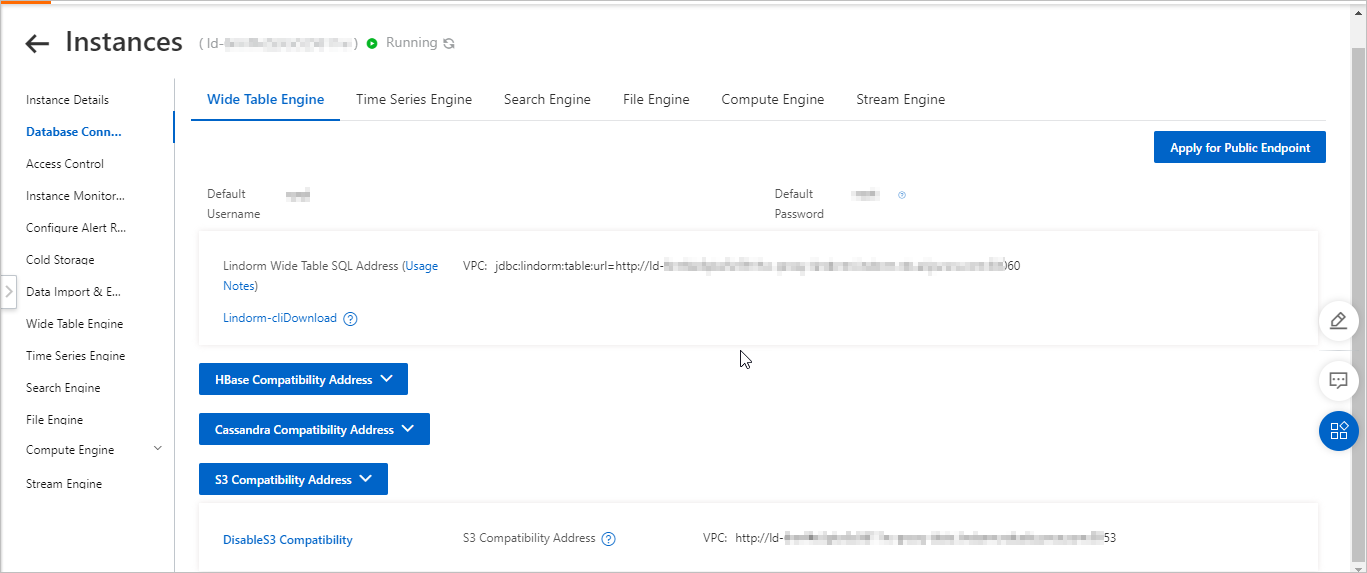1367x573 pixels.
Task: Open the chat feedback floating icon
Action: 1338,381
